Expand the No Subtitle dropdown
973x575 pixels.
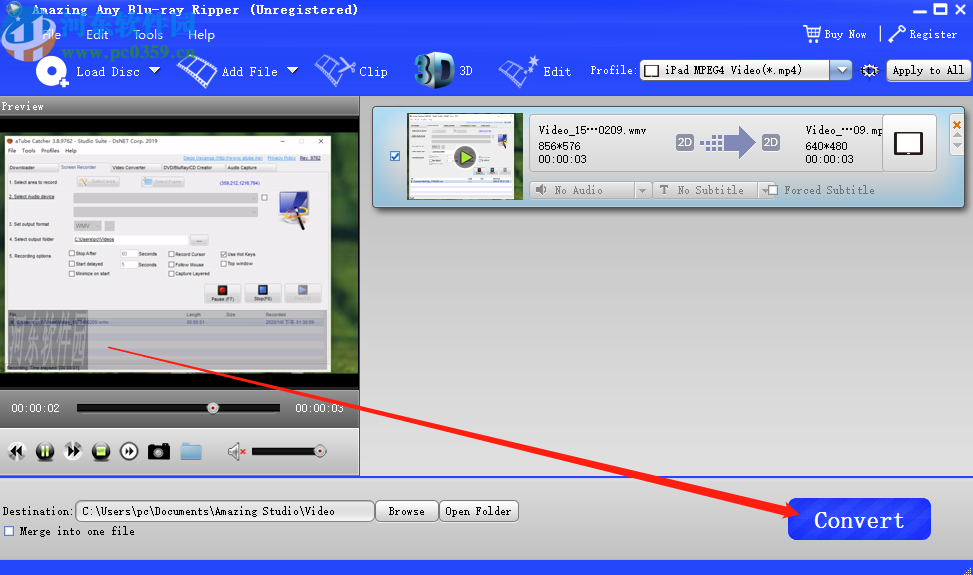coord(763,190)
